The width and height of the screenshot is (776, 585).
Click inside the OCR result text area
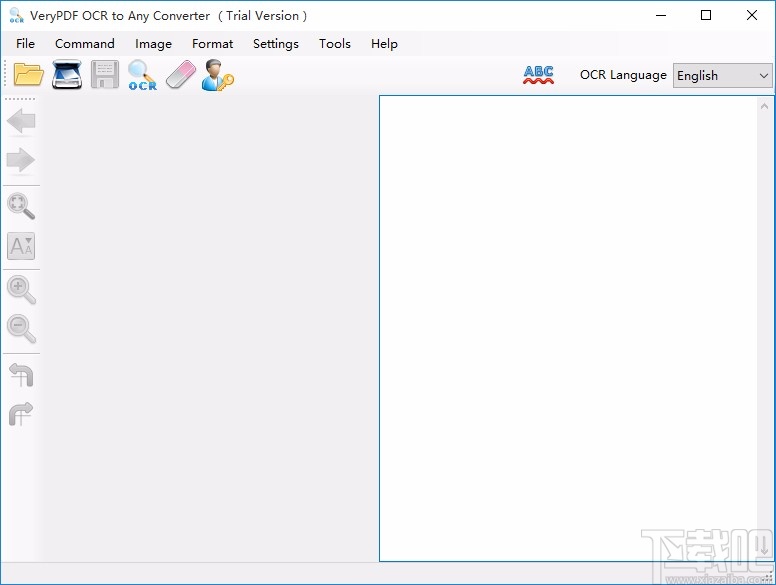pos(568,329)
